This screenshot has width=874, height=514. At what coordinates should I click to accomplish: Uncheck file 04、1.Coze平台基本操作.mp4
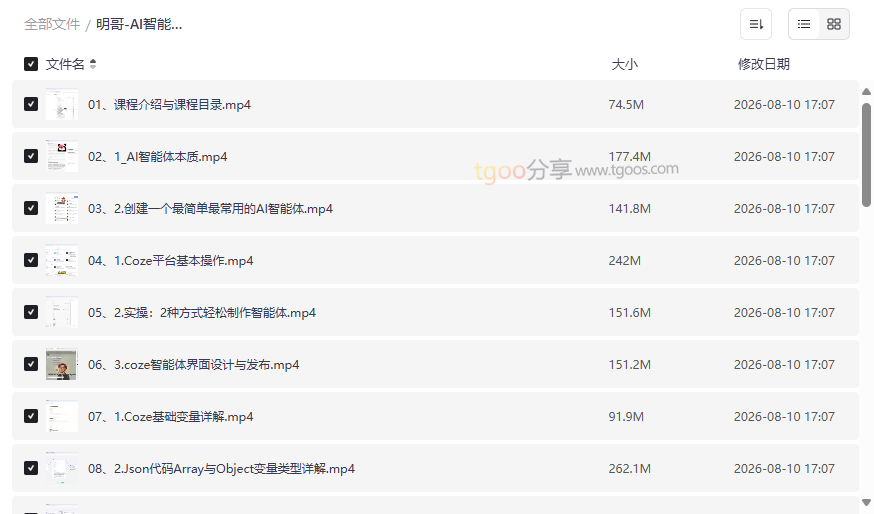[x=31, y=260]
